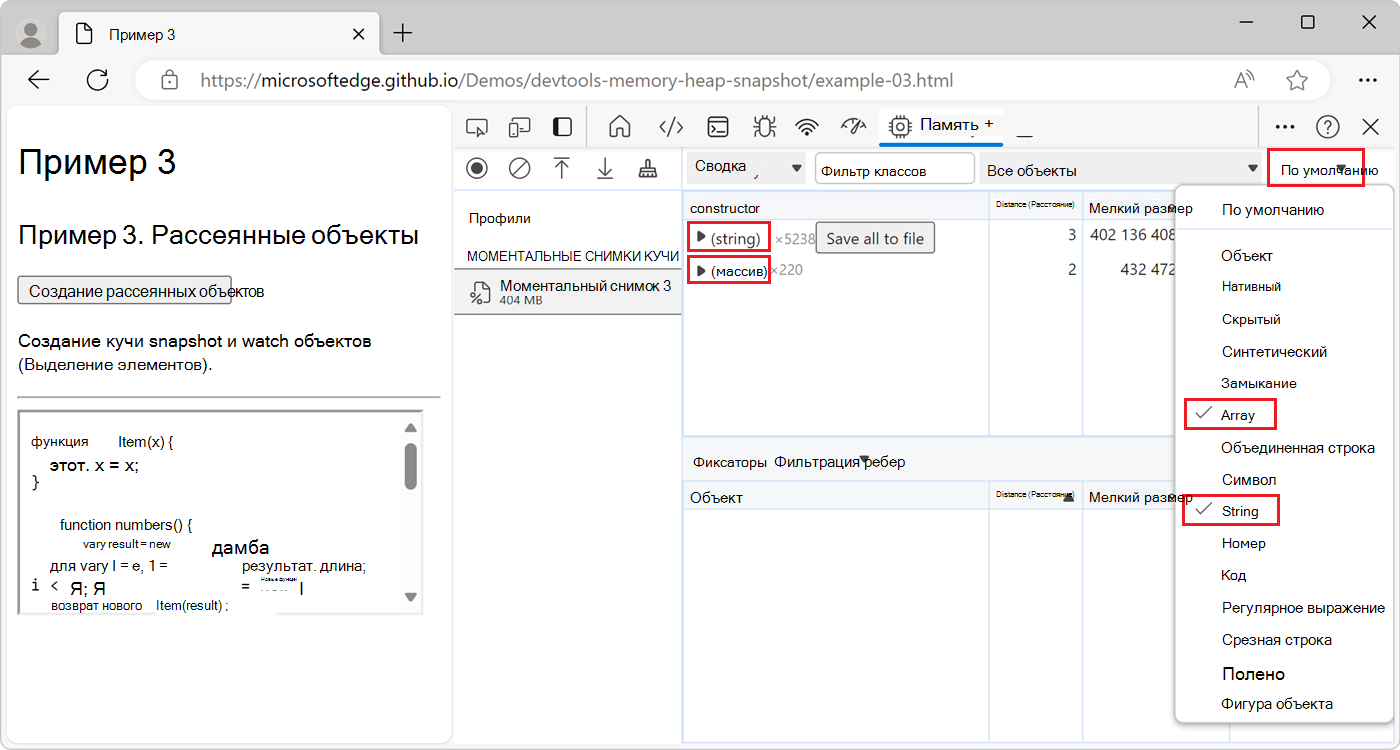Click the Создание рассеянных объектов button

click(x=125, y=290)
